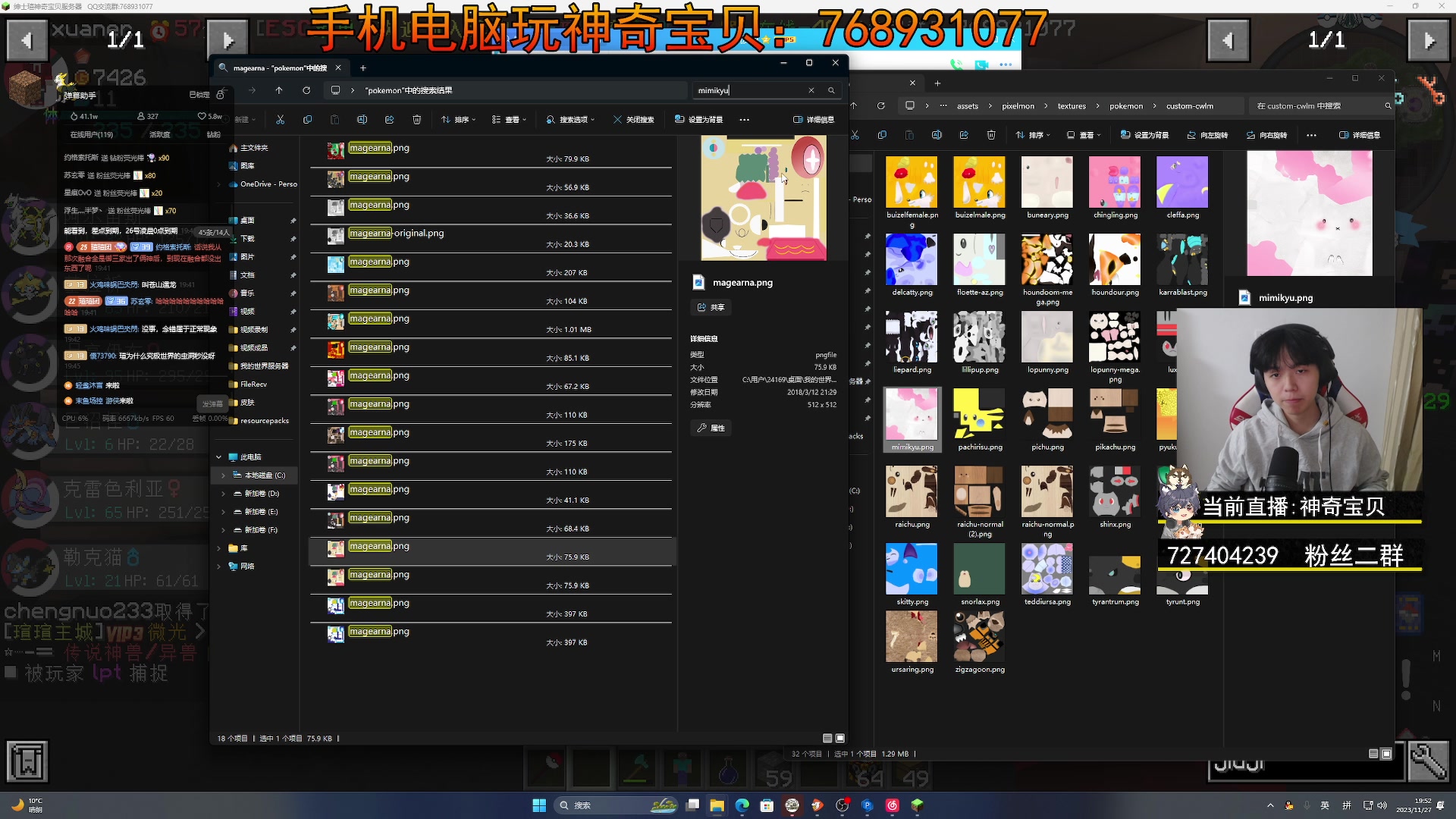Image resolution: width=1456 pixels, height=819 pixels.
Task: Click the Copy icon in the search results window
Action: (x=308, y=119)
